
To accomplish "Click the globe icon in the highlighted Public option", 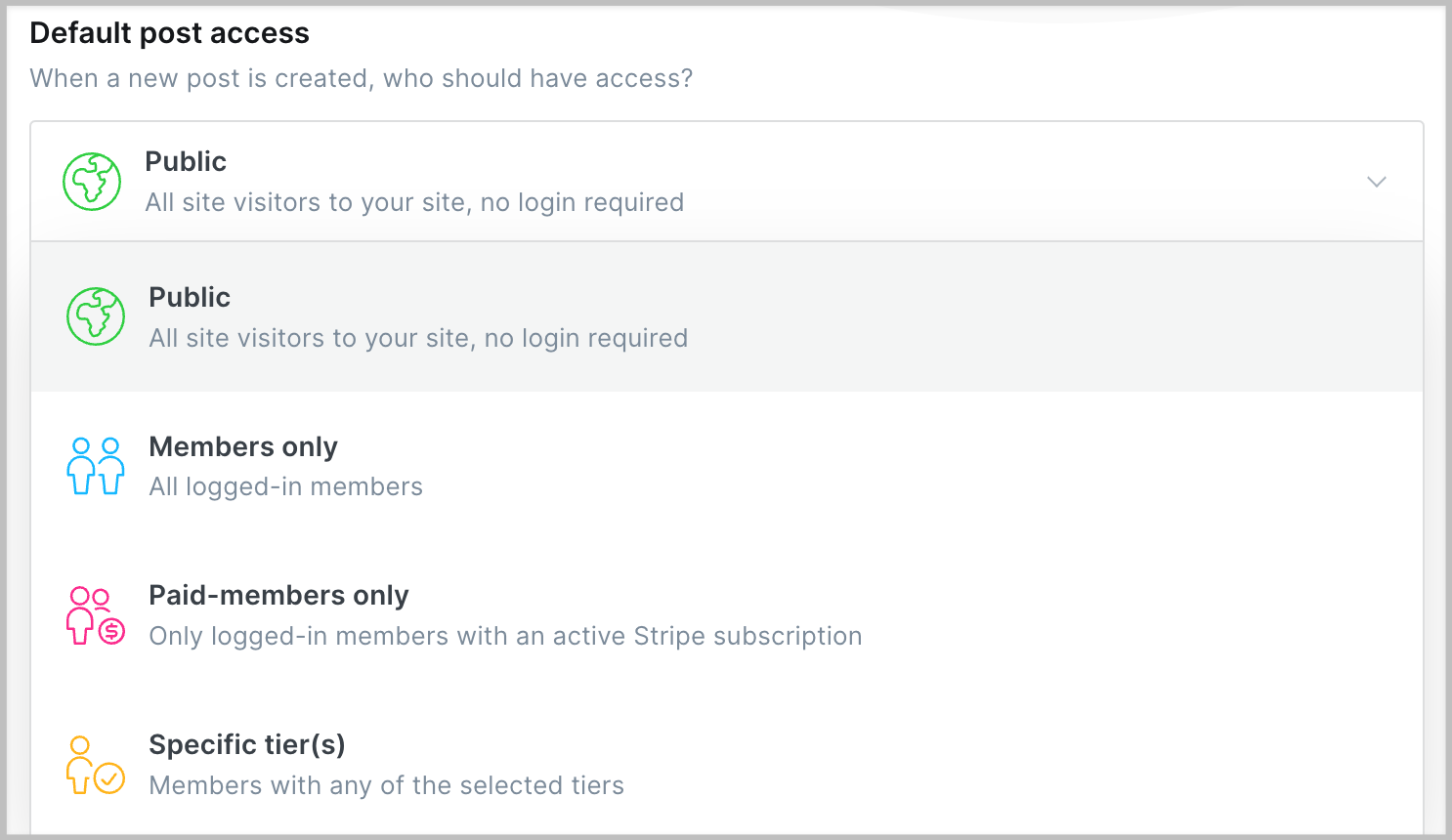I will 96,316.
